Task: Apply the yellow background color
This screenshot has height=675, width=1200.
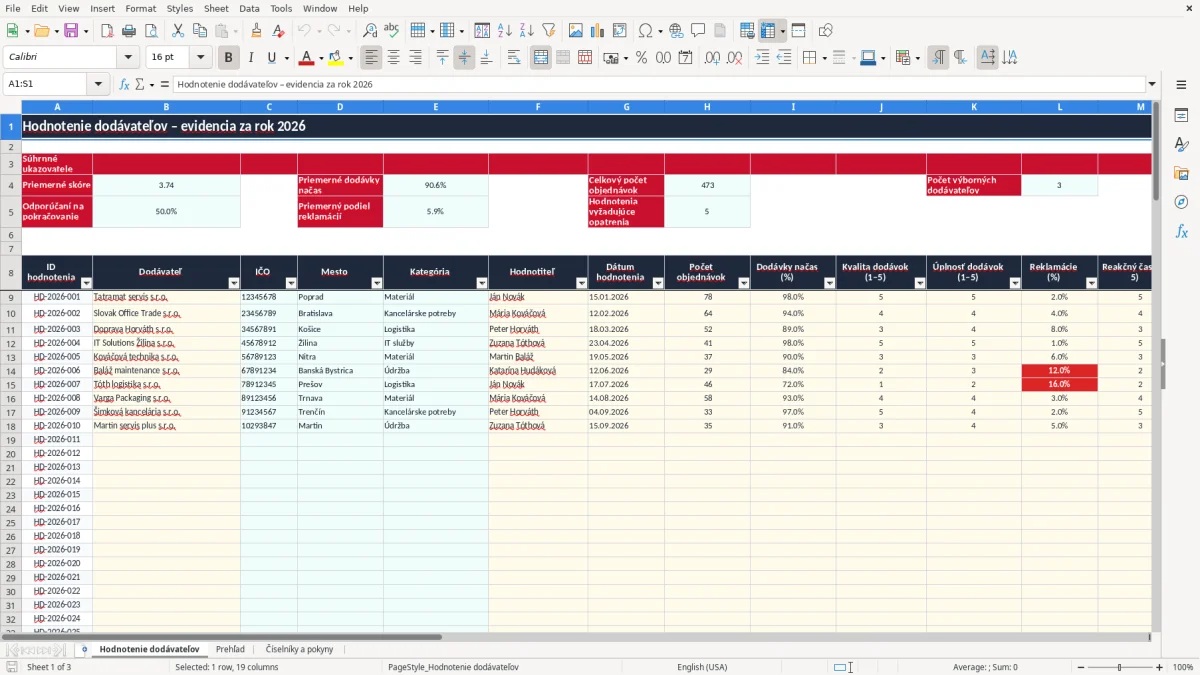Action: coord(335,58)
